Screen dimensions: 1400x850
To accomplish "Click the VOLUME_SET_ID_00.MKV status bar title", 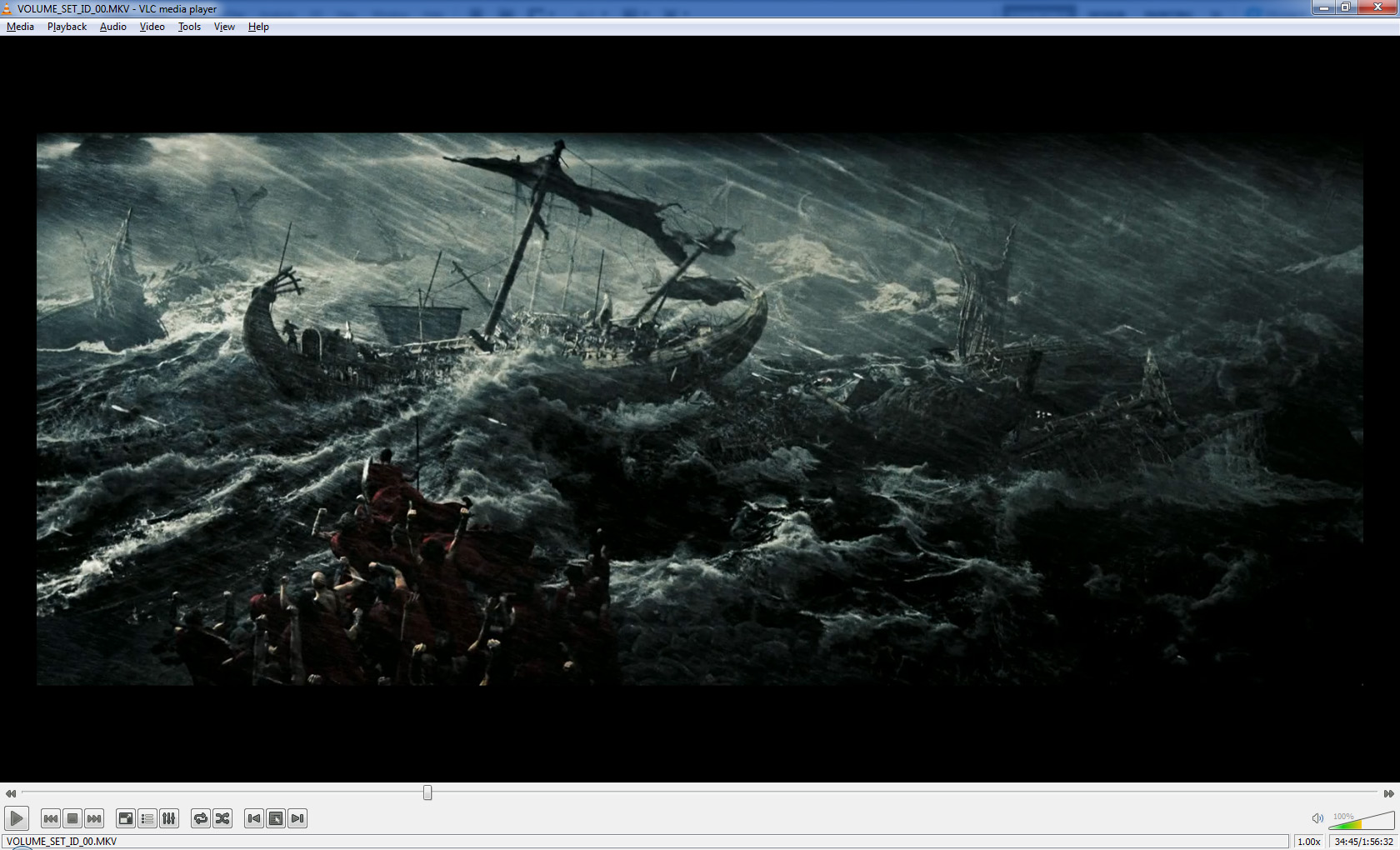I will tap(62, 842).
